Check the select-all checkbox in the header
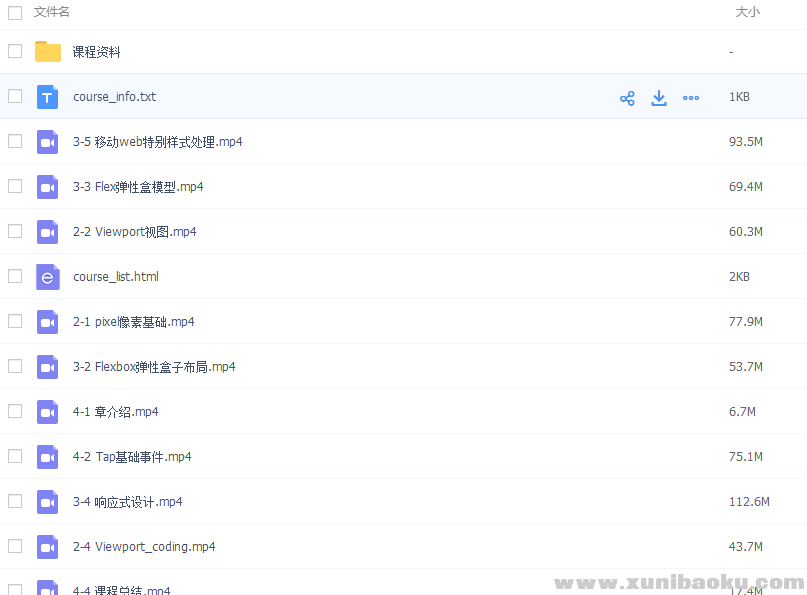Image resolution: width=807 pixels, height=595 pixels. [15, 11]
